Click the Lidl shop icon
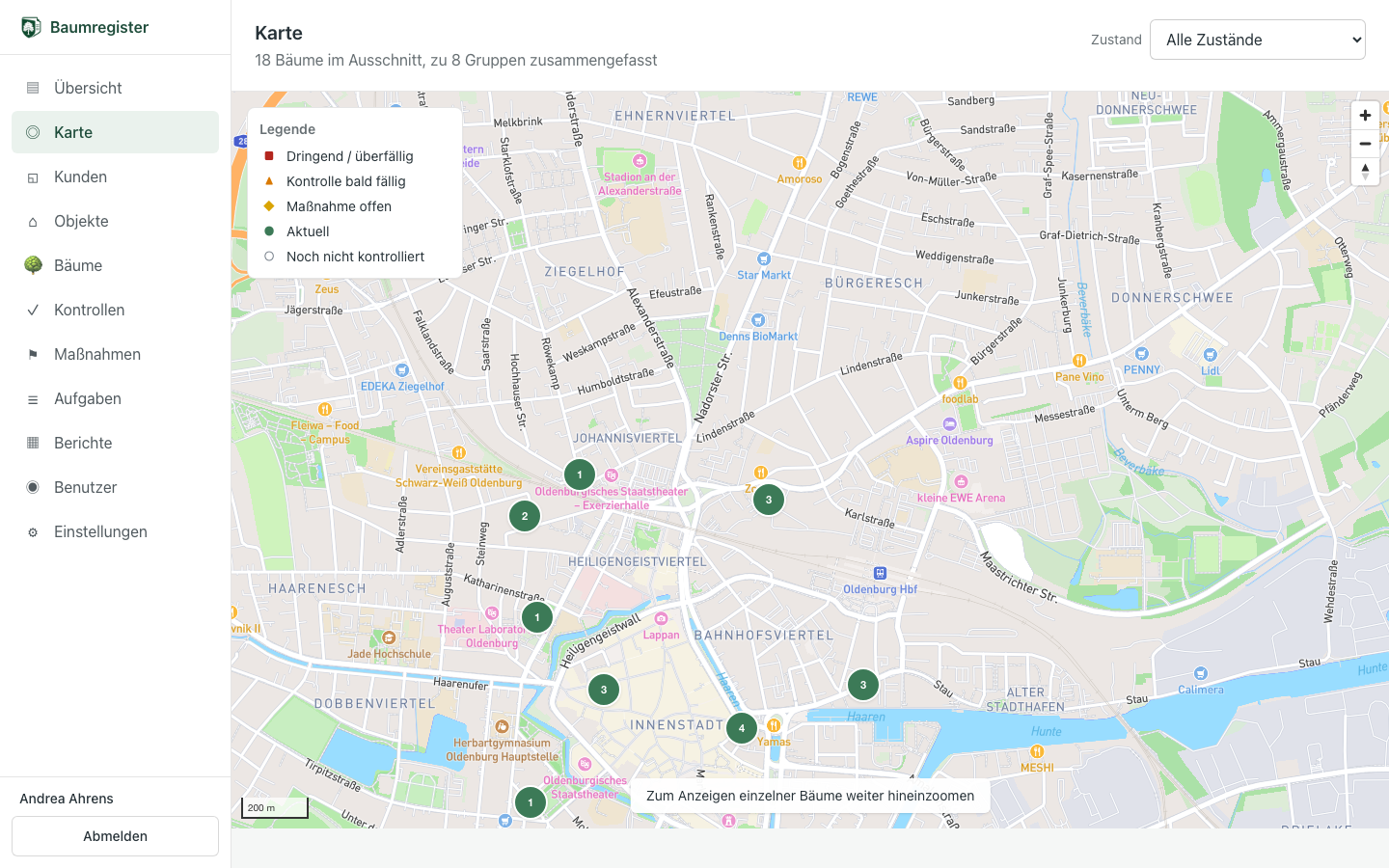The width and height of the screenshot is (1389, 868). point(1211,355)
